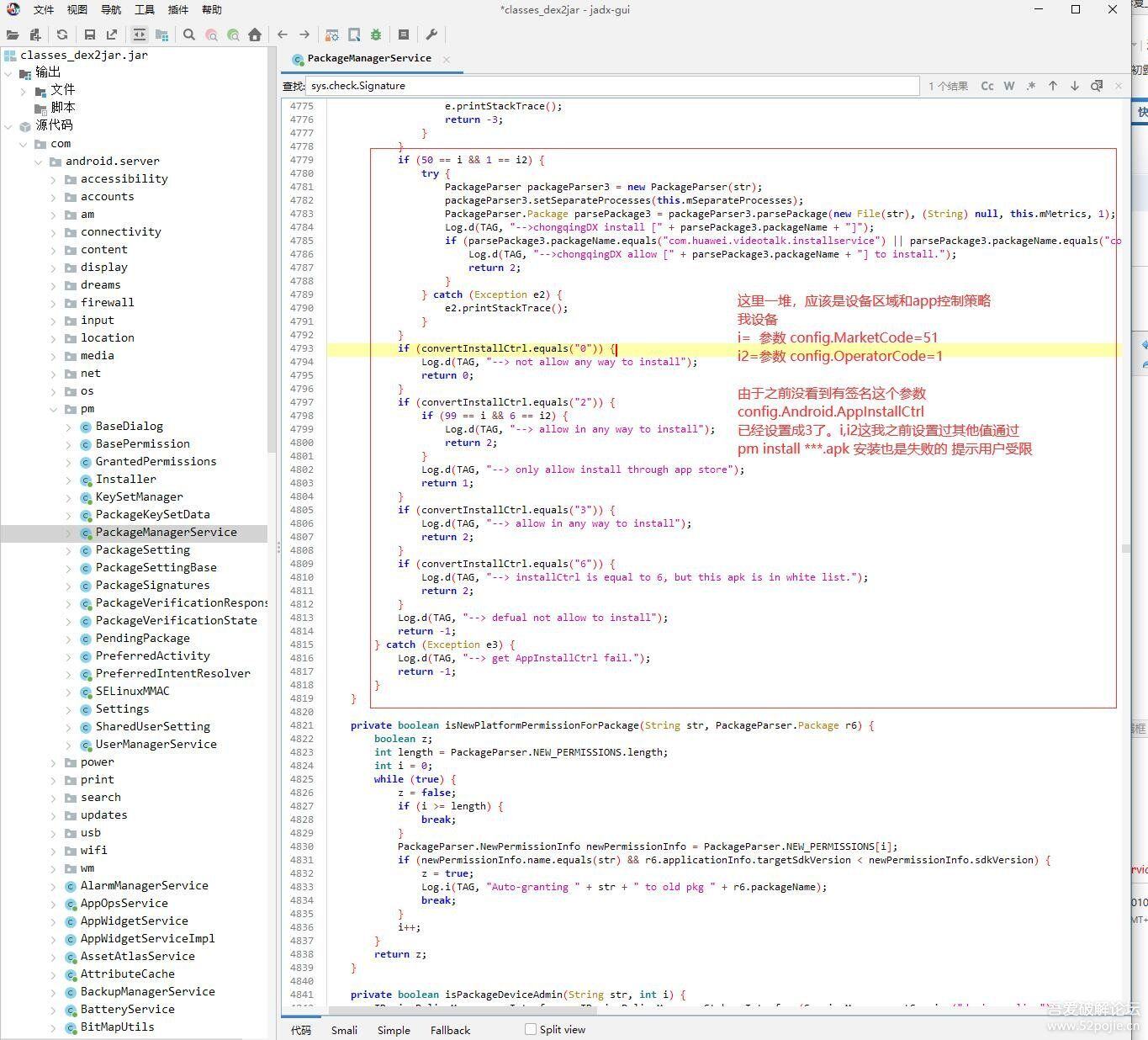The width and height of the screenshot is (1148, 1040).
Task: Launch the debugger green bug icon
Action: (376, 34)
